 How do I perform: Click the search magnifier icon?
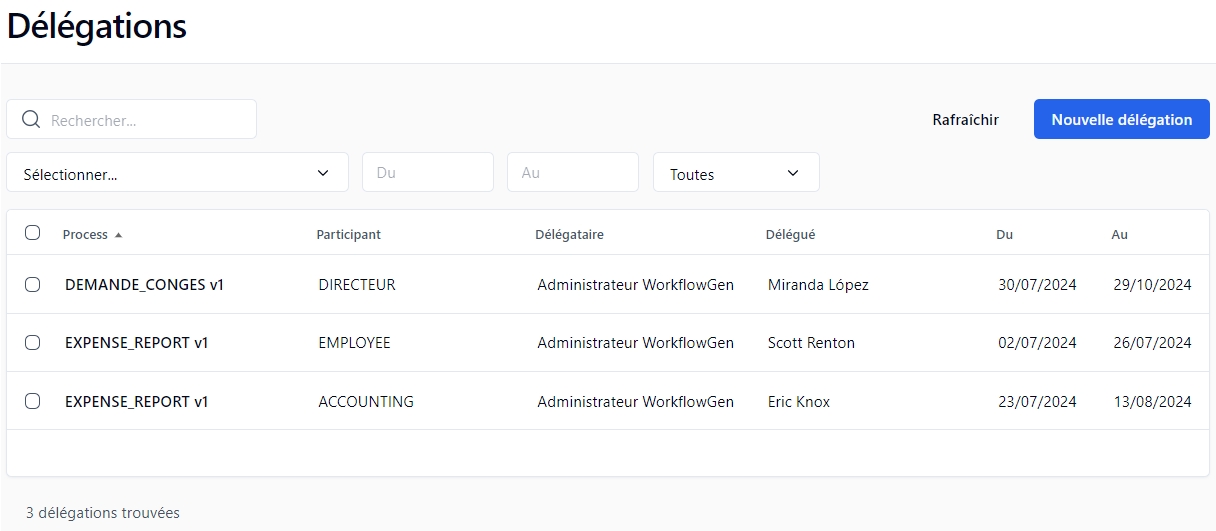tap(31, 120)
